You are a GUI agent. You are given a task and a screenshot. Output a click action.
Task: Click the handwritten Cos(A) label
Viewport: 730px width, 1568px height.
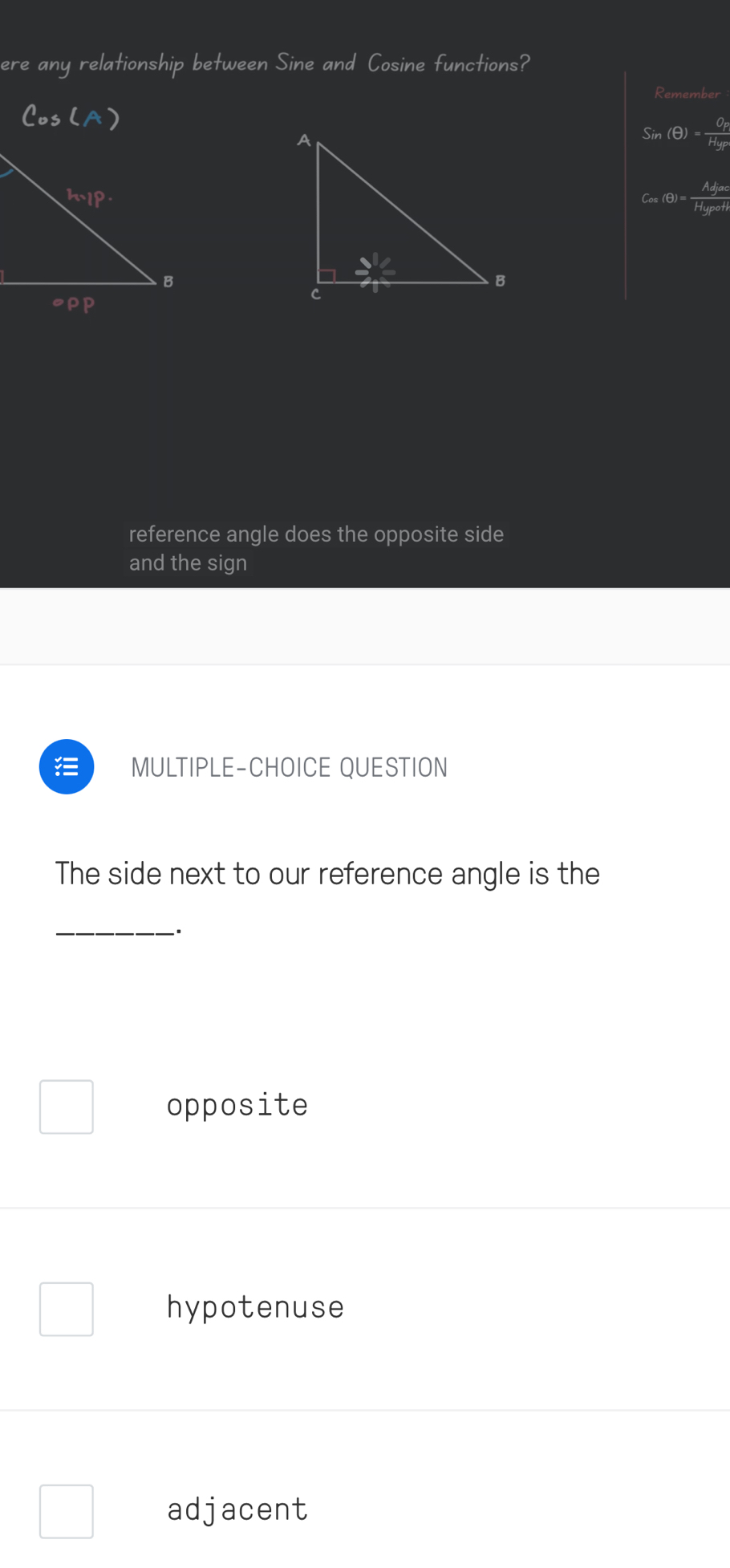click(x=71, y=118)
